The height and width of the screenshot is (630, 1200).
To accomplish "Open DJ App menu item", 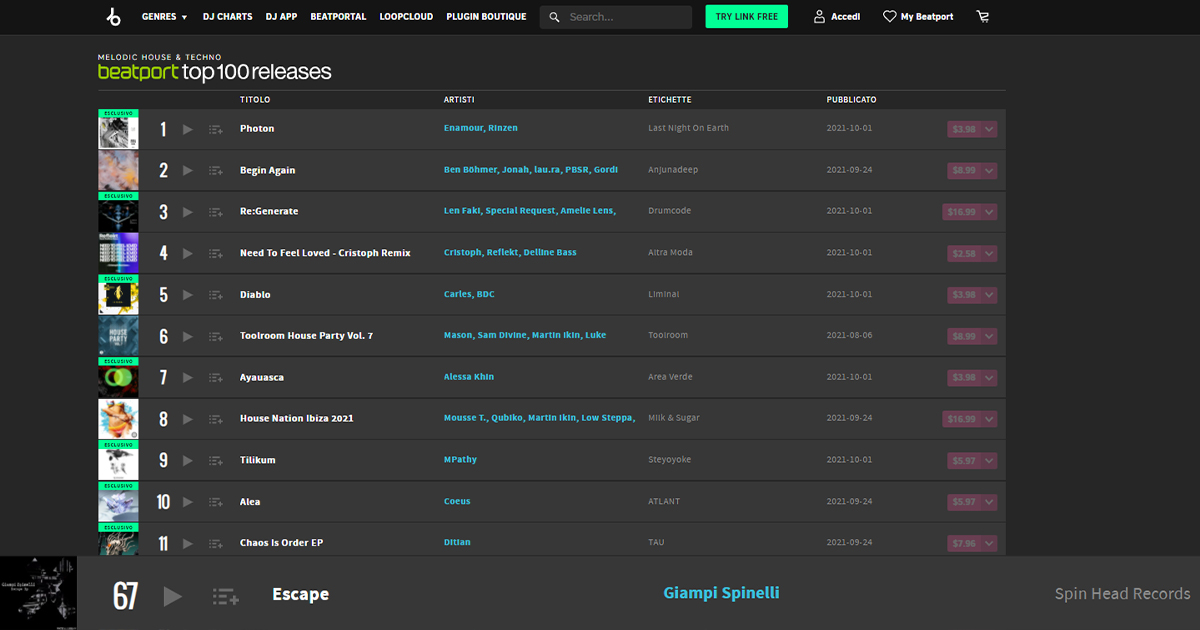I will (x=282, y=17).
